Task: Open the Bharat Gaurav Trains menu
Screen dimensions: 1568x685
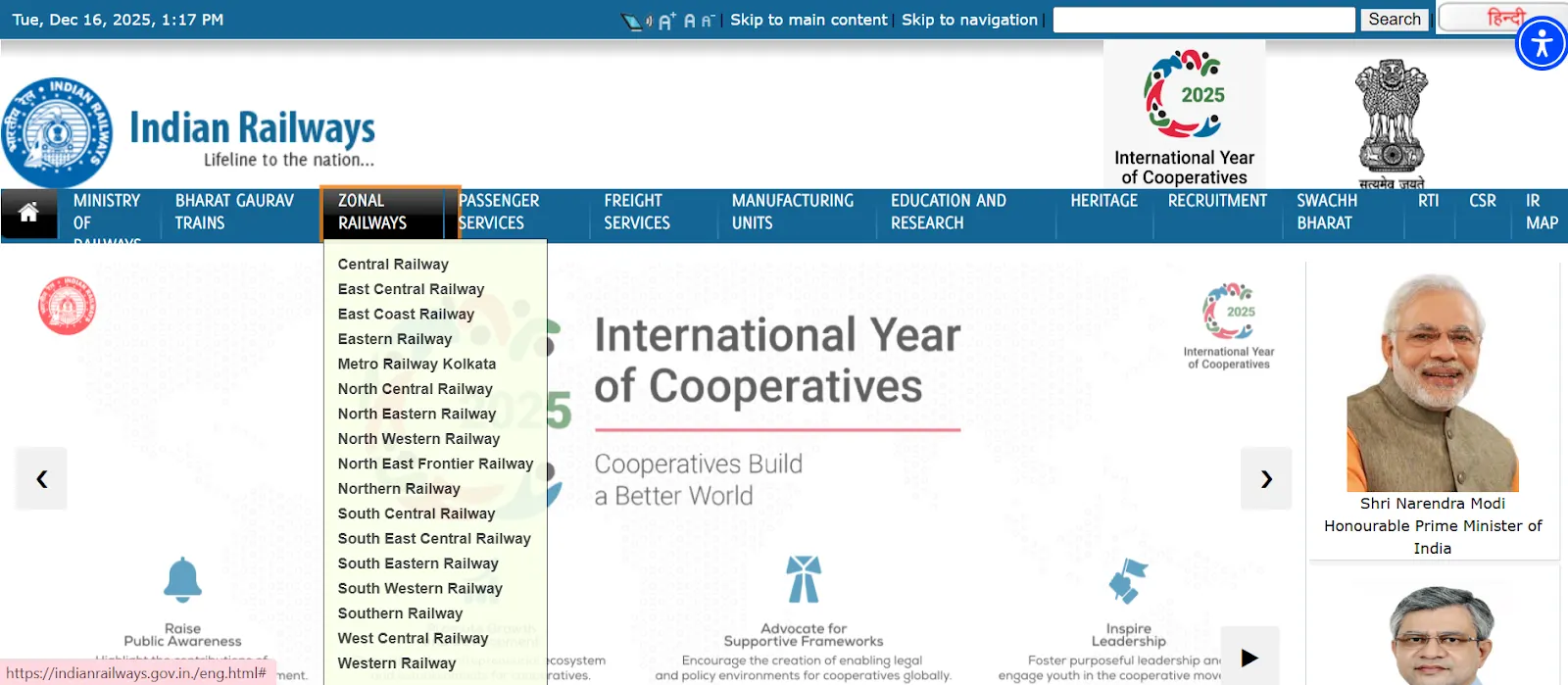Action: click(234, 212)
